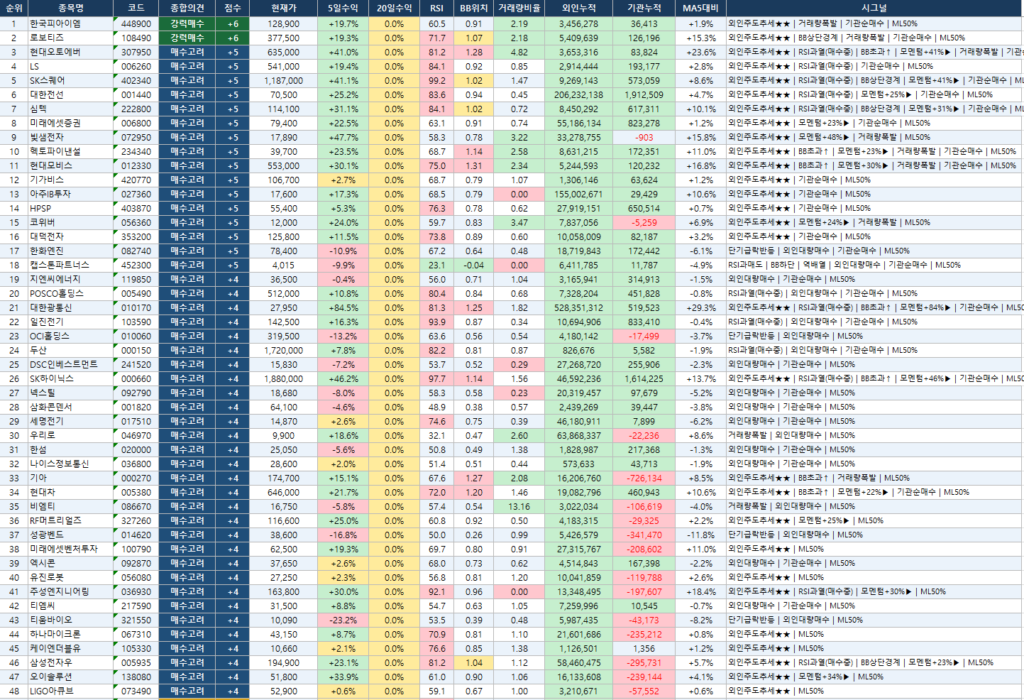Click stock name SK스퀘어

[x=47, y=80]
